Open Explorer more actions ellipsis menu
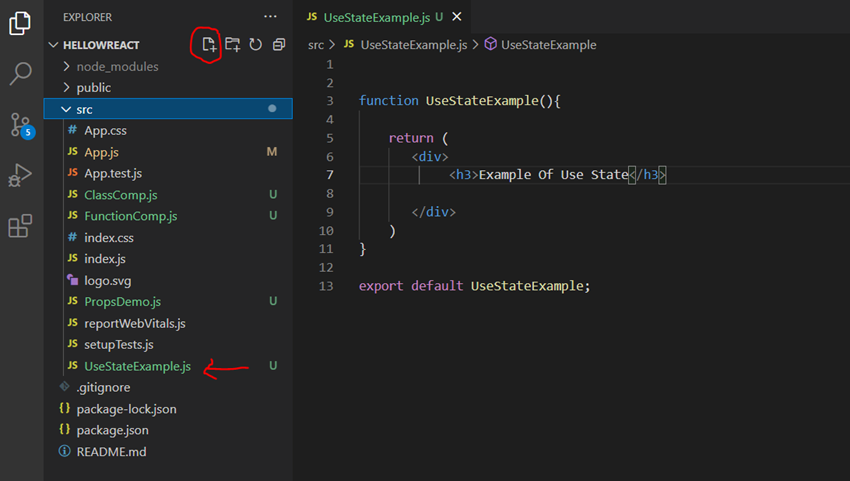 (271, 17)
